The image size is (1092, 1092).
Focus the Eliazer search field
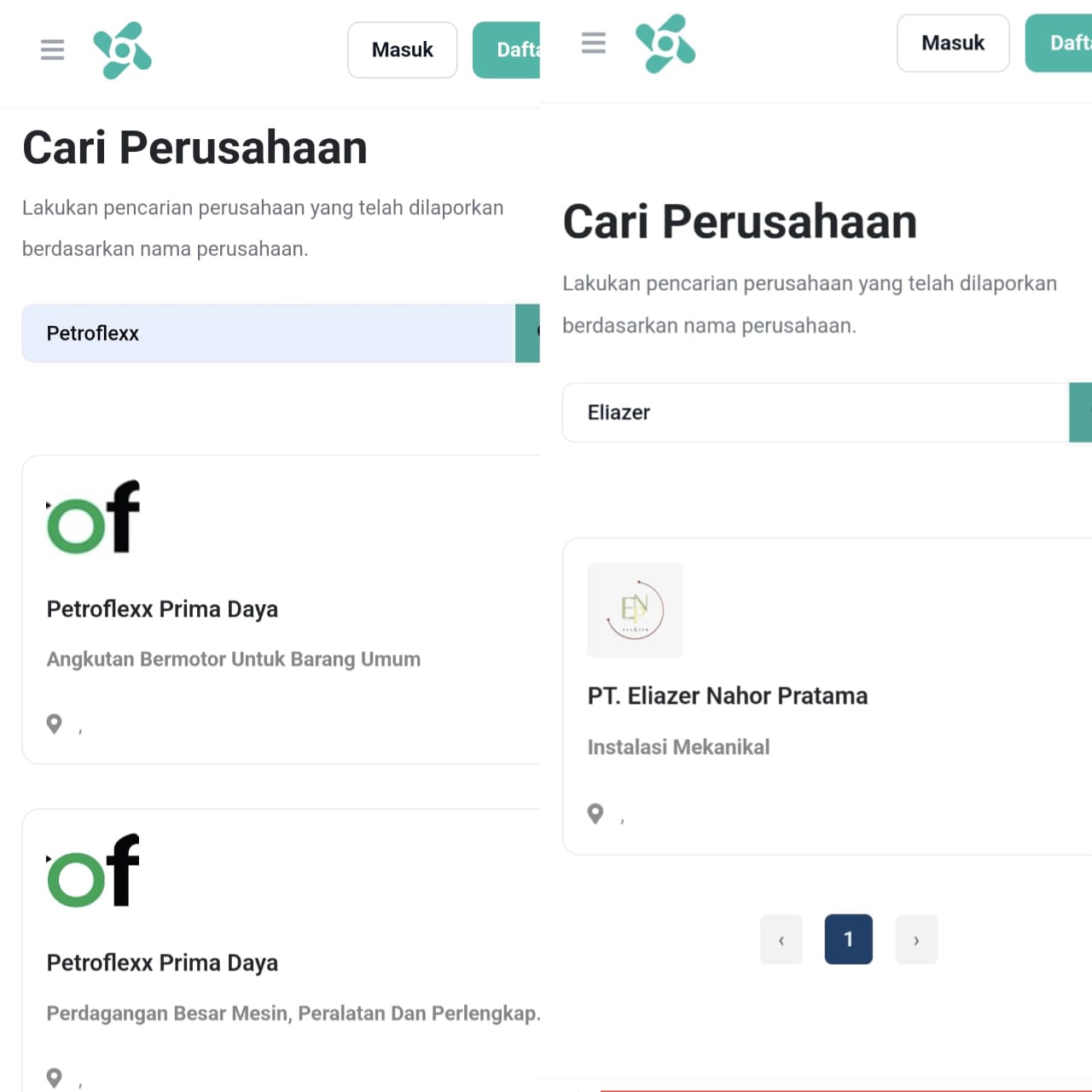(x=816, y=413)
